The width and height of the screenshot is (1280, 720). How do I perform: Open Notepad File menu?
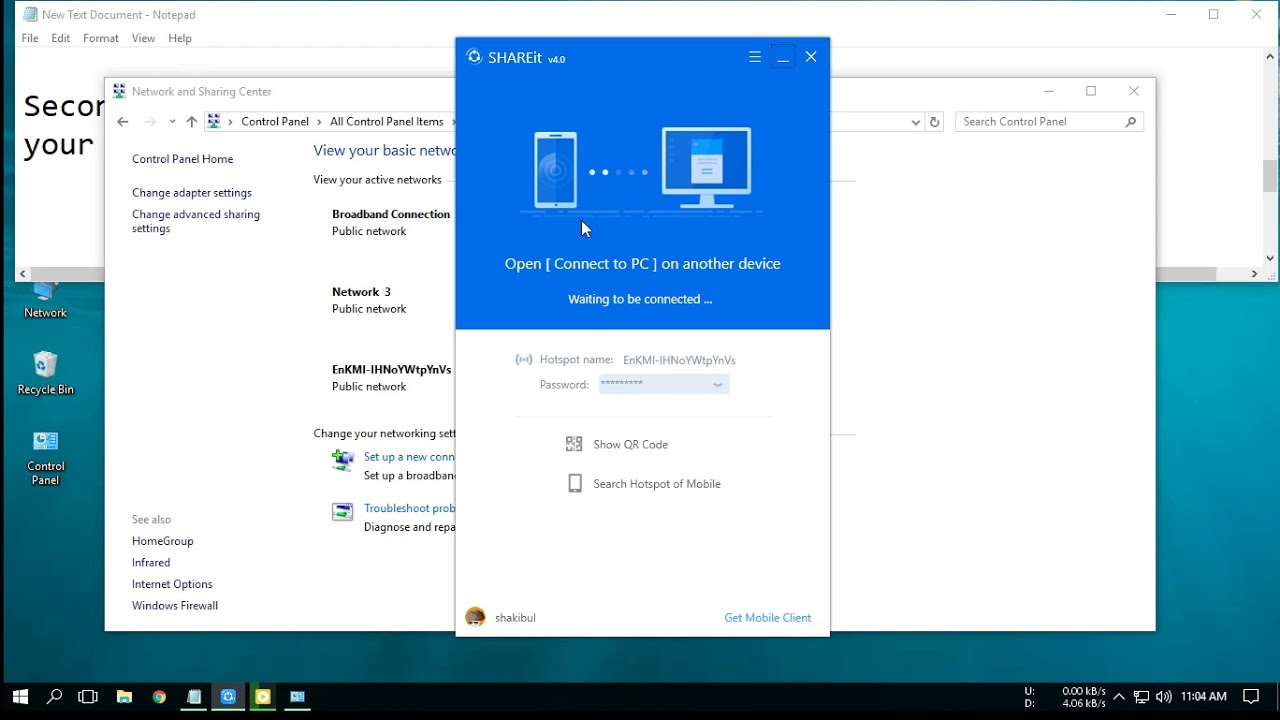click(30, 38)
